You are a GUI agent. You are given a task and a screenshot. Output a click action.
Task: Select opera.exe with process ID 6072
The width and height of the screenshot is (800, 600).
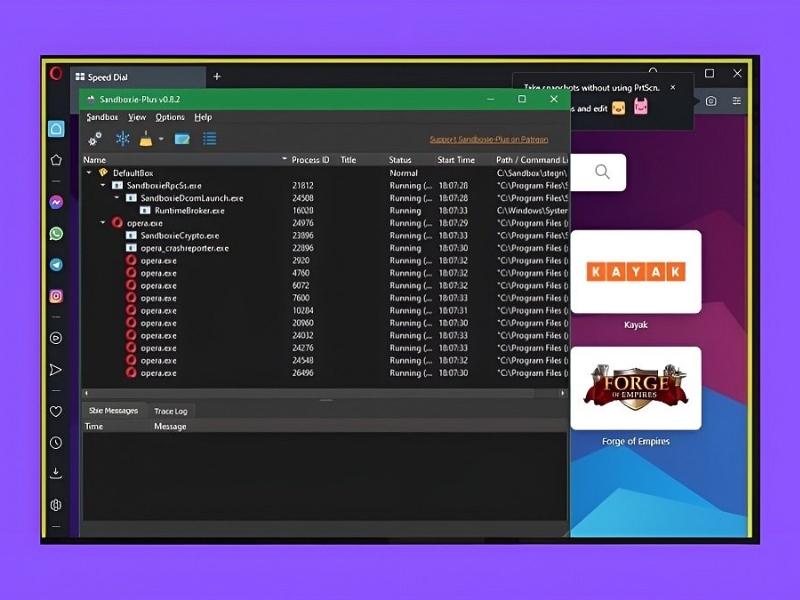point(326,285)
